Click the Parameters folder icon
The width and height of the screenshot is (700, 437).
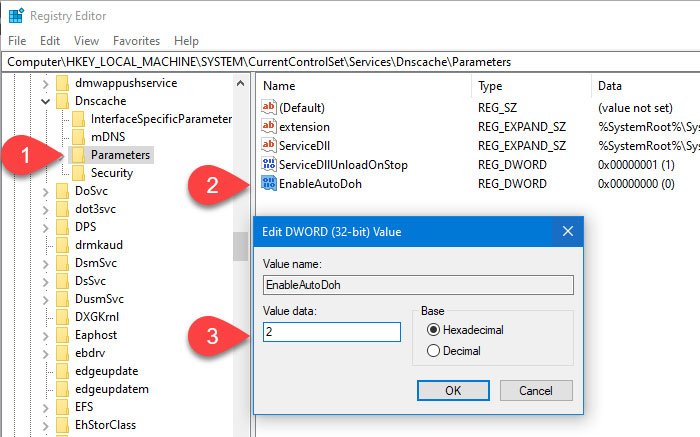tap(78, 155)
